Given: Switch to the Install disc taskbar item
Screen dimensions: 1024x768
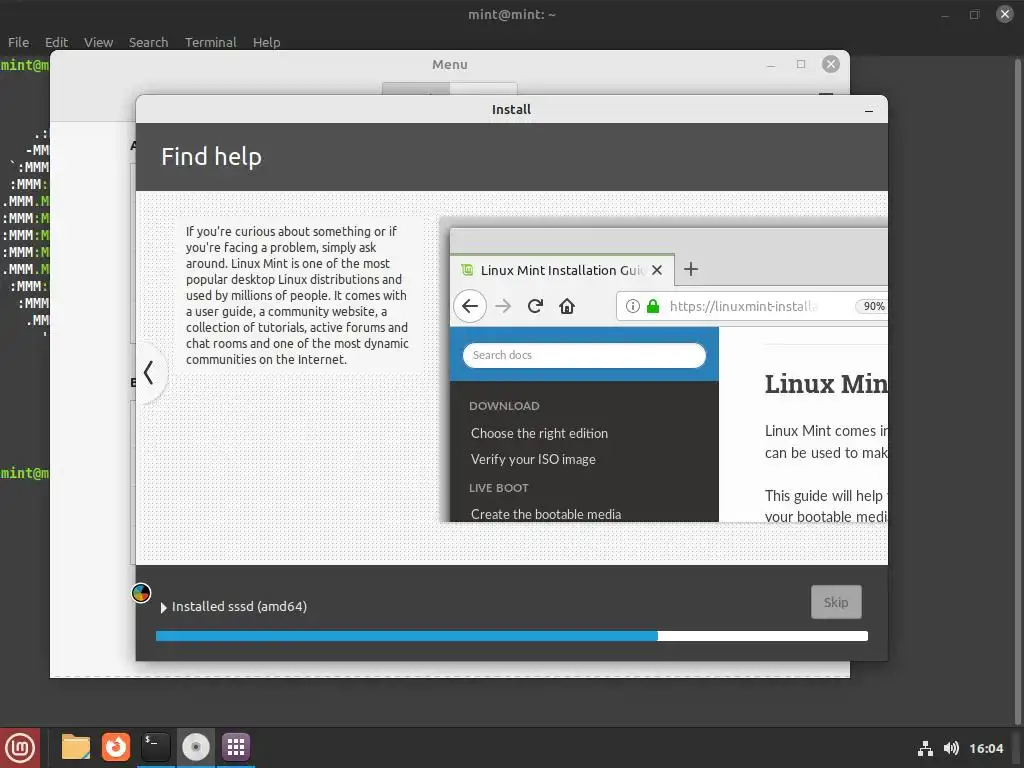Looking at the screenshot, I should [195, 747].
